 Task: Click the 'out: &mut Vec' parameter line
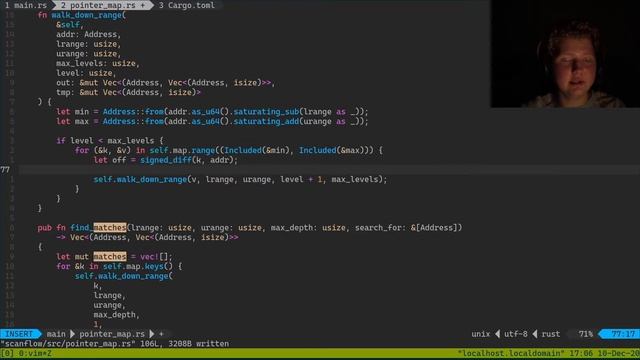[x=165, y=83]
